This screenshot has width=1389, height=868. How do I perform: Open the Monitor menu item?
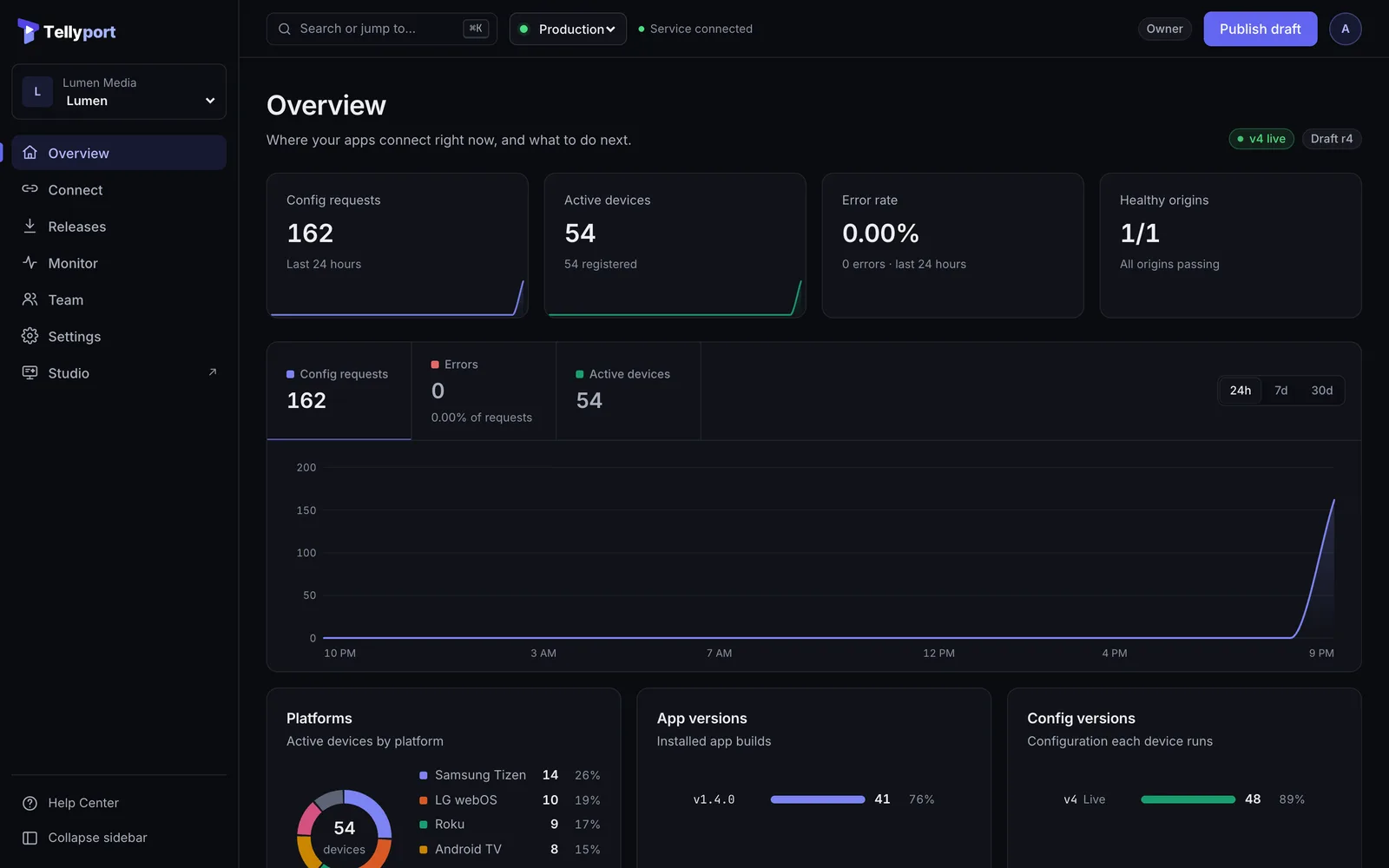[x=119, y=262]
